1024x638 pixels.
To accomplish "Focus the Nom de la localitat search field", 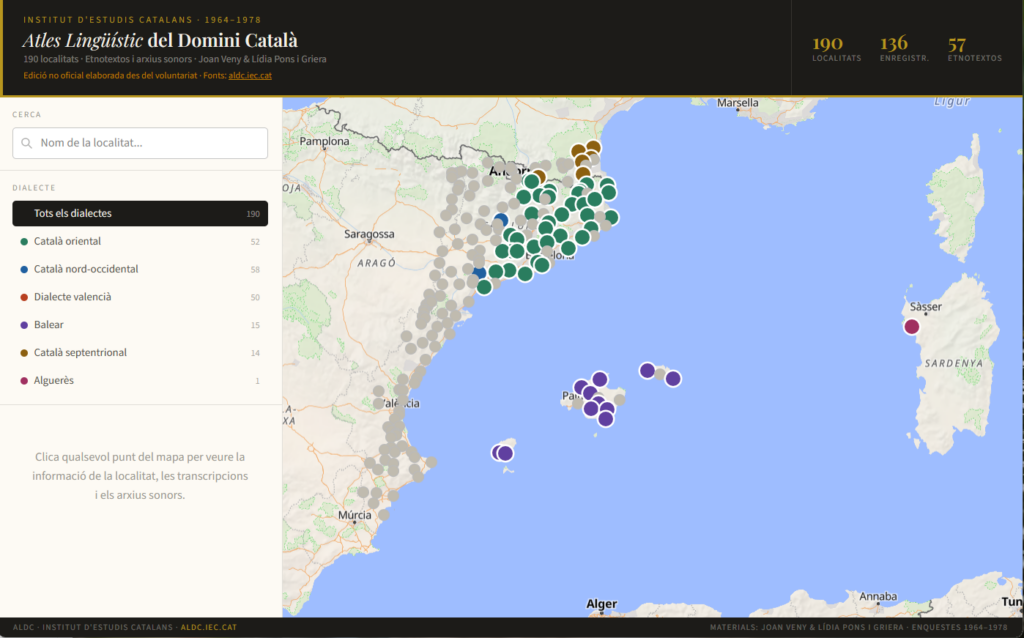I will click(x=150, y=143).
